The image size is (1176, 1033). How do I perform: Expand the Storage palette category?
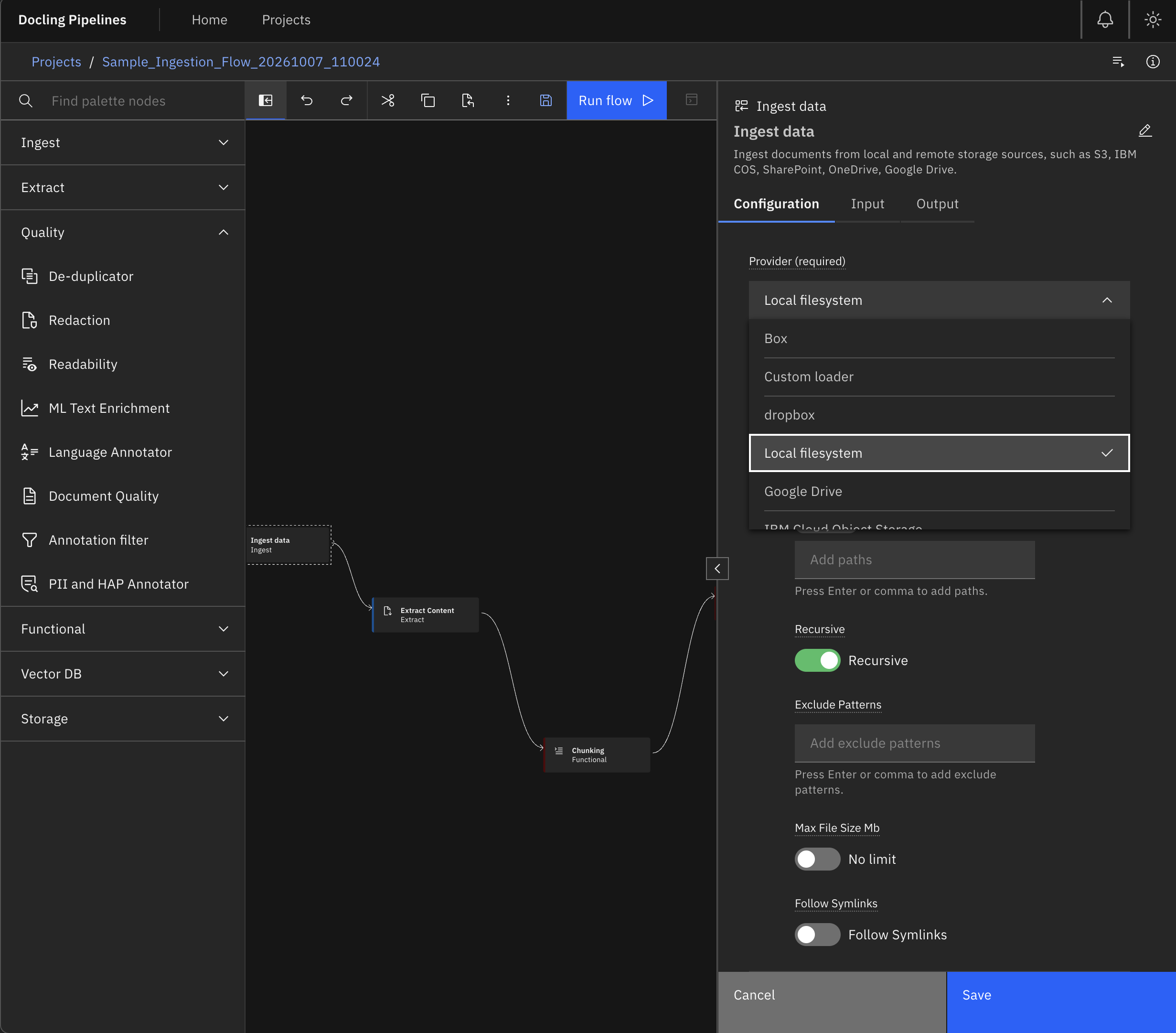123,719
